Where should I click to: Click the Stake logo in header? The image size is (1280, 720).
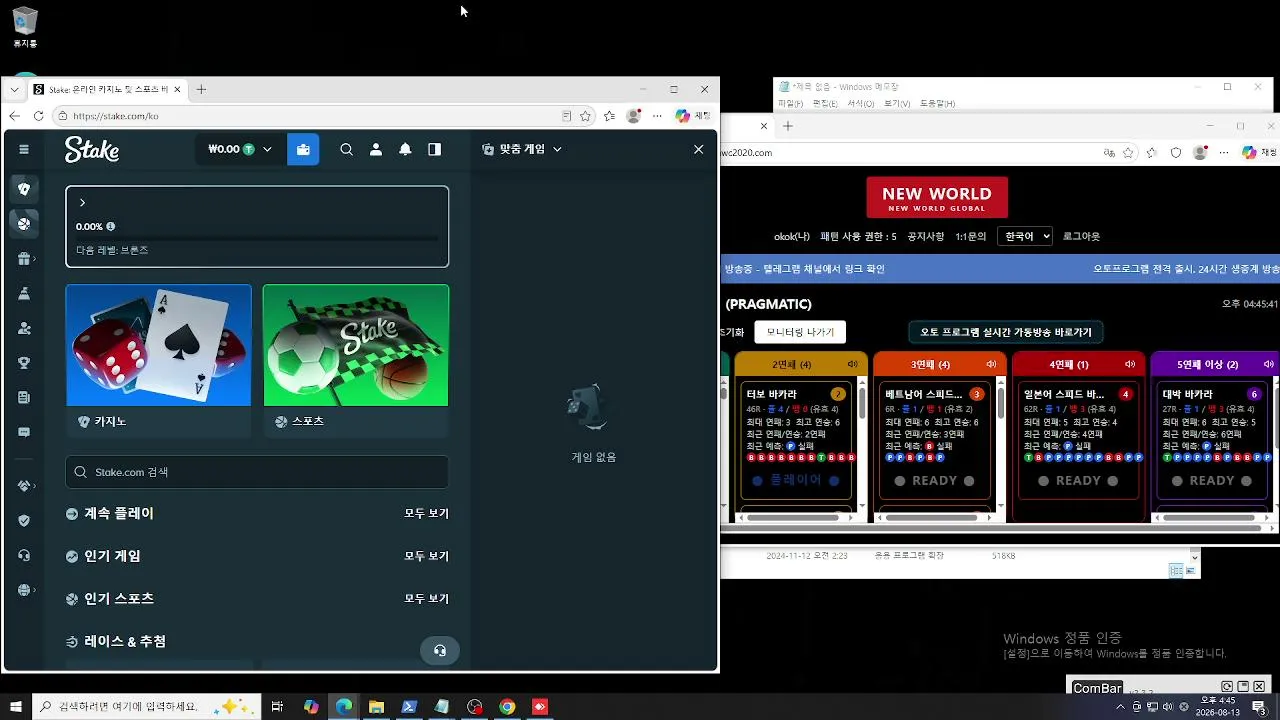point(92,150)
